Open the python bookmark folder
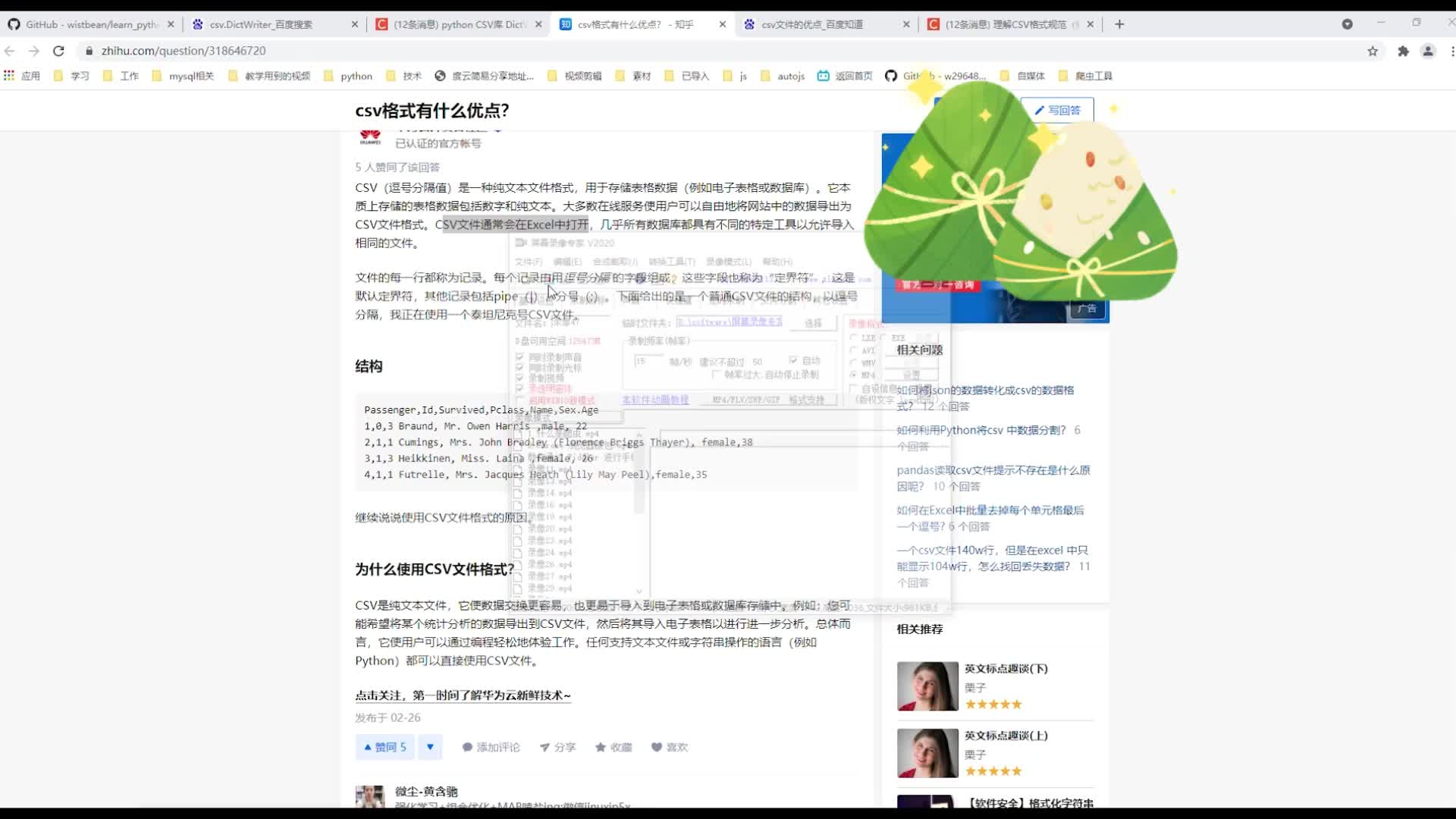 pyautogui.click(x=348, y=76)
